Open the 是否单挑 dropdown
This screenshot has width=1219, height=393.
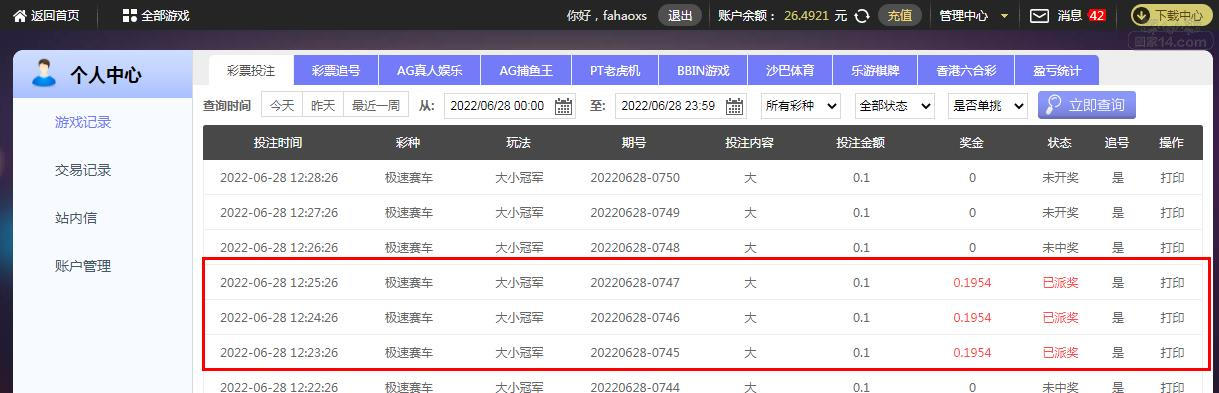[988, 106]
